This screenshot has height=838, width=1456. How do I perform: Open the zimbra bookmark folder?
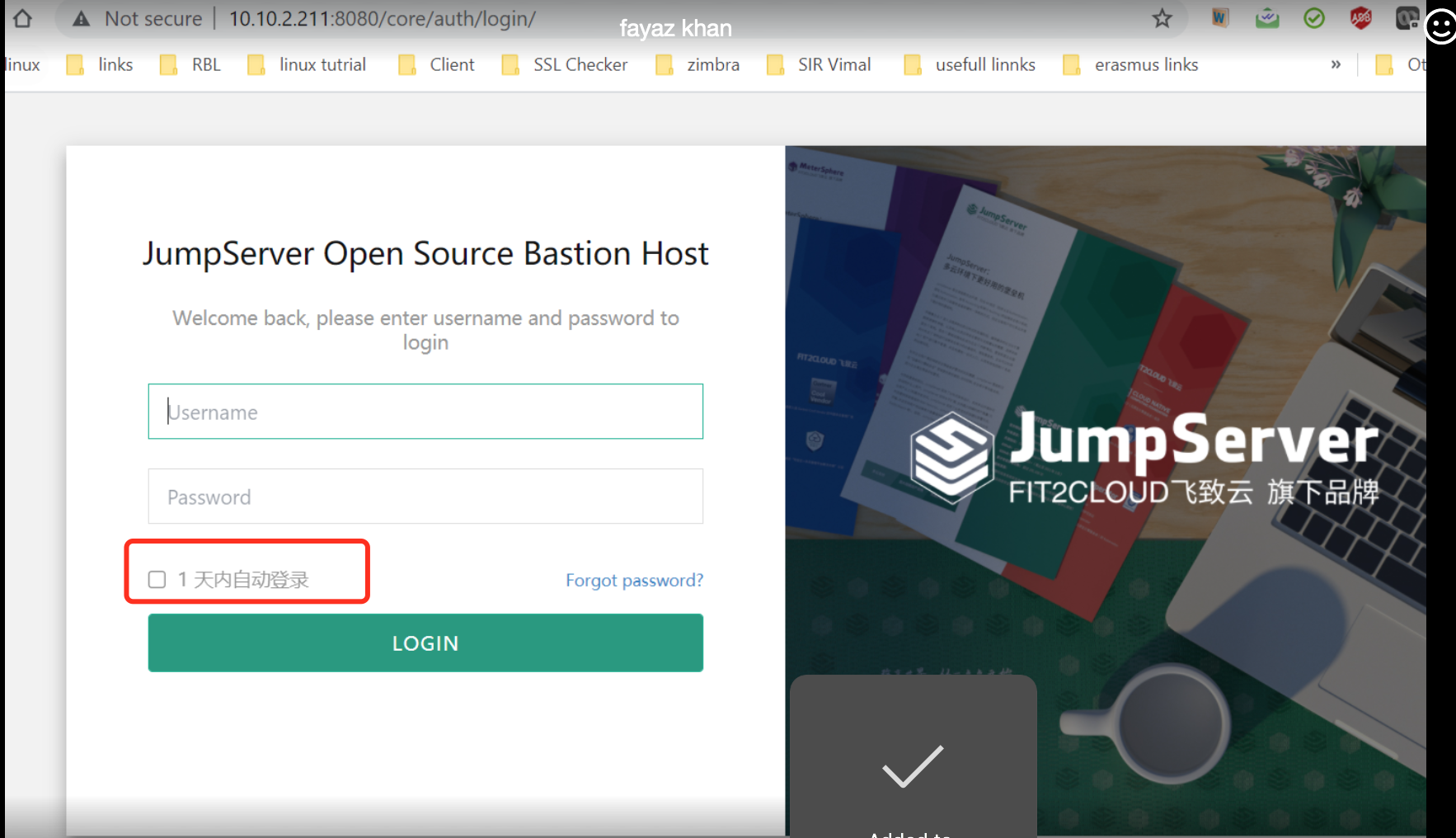697,64
